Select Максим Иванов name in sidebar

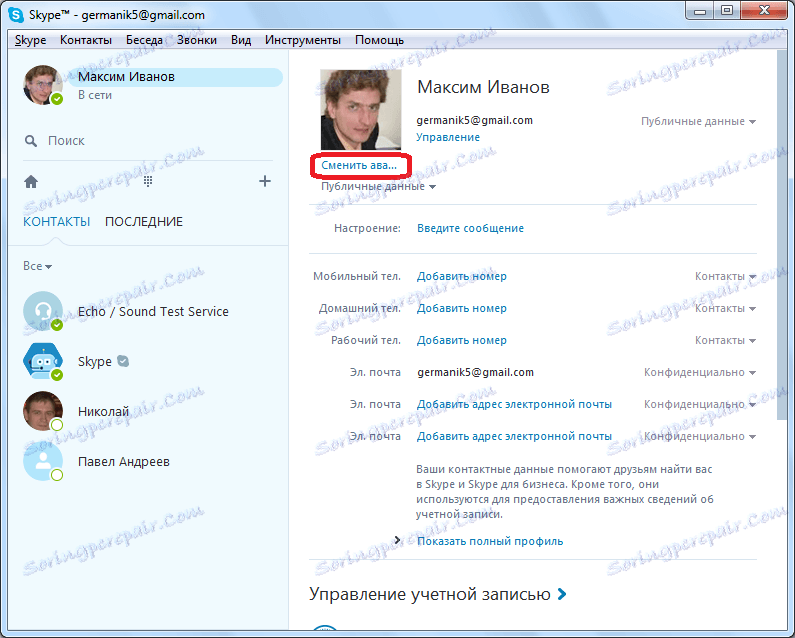point(126,77)
